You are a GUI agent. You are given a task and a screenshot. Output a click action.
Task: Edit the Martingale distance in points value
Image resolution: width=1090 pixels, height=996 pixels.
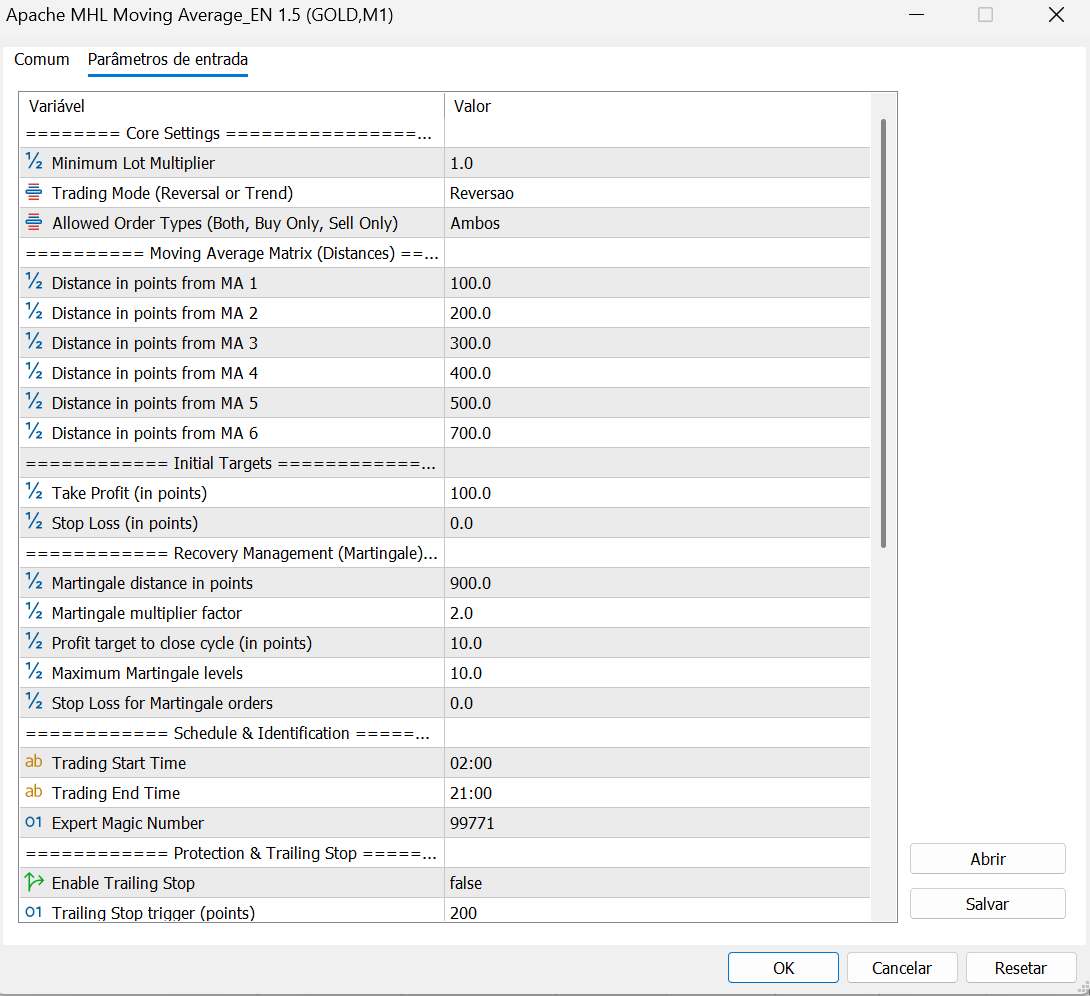click(655, 583)
